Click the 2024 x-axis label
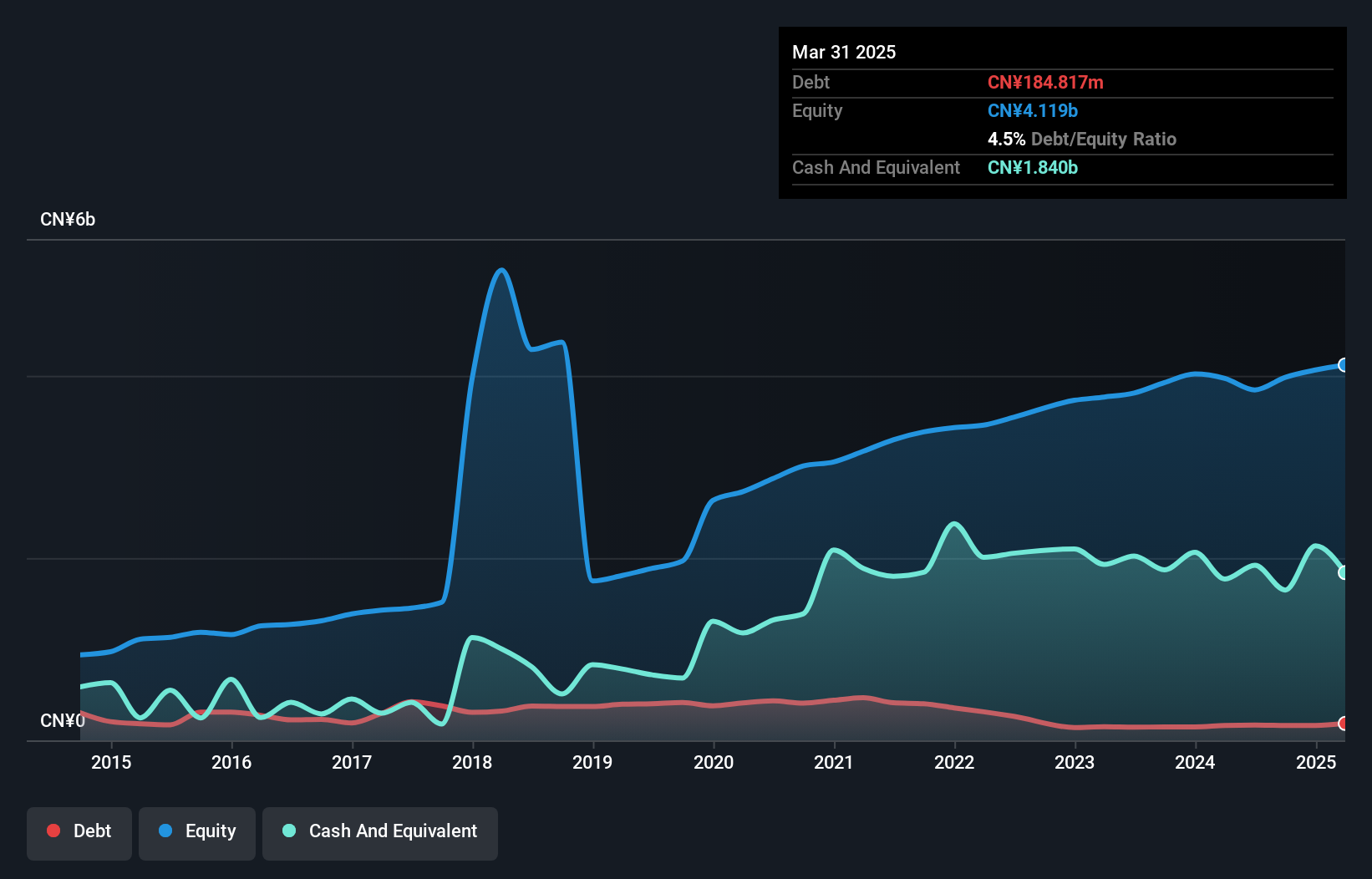This screenshot has width=1372, height=879. click(x=1195, y=762)
